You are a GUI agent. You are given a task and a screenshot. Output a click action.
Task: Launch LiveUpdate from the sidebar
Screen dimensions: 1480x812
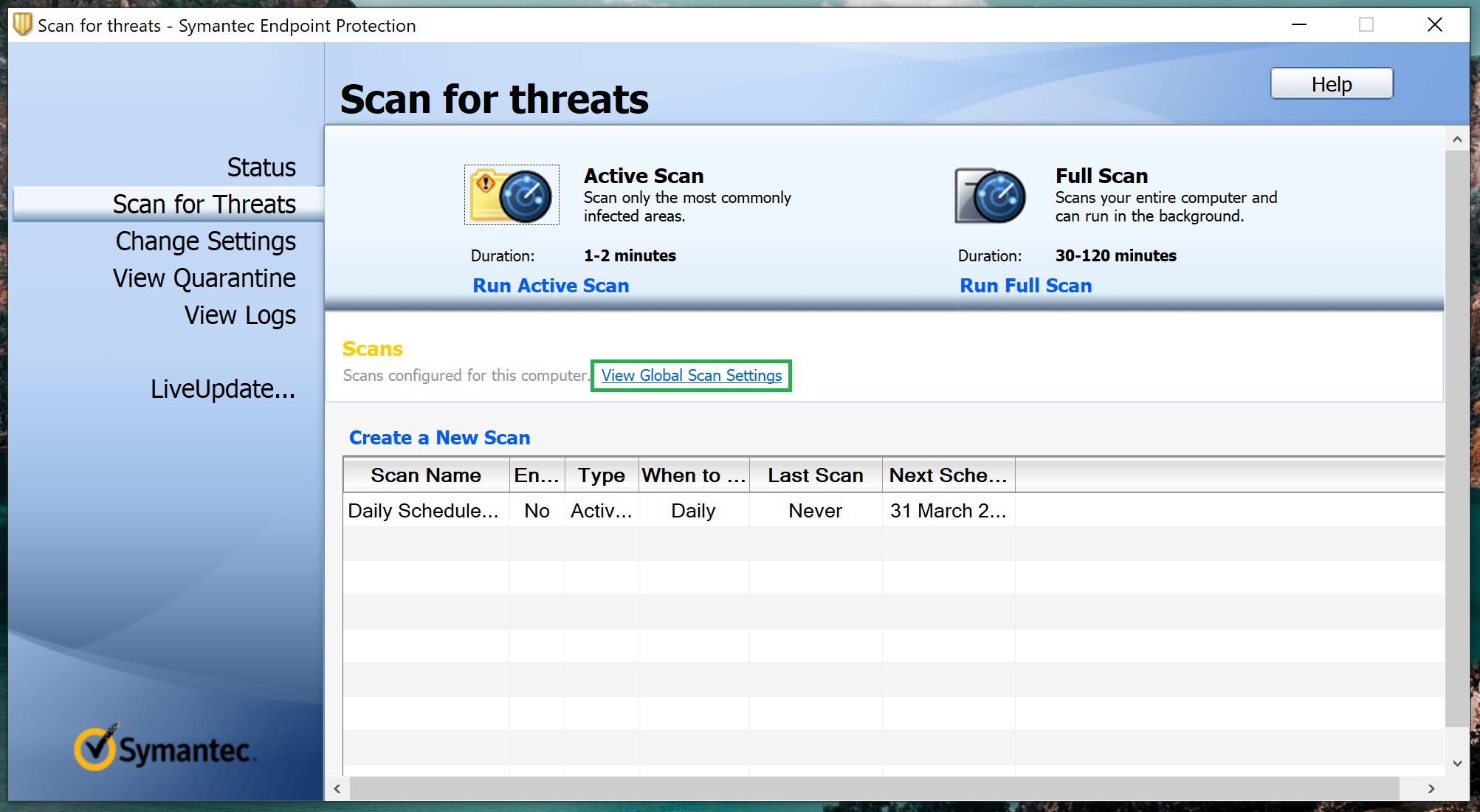(x=222, y=389)
